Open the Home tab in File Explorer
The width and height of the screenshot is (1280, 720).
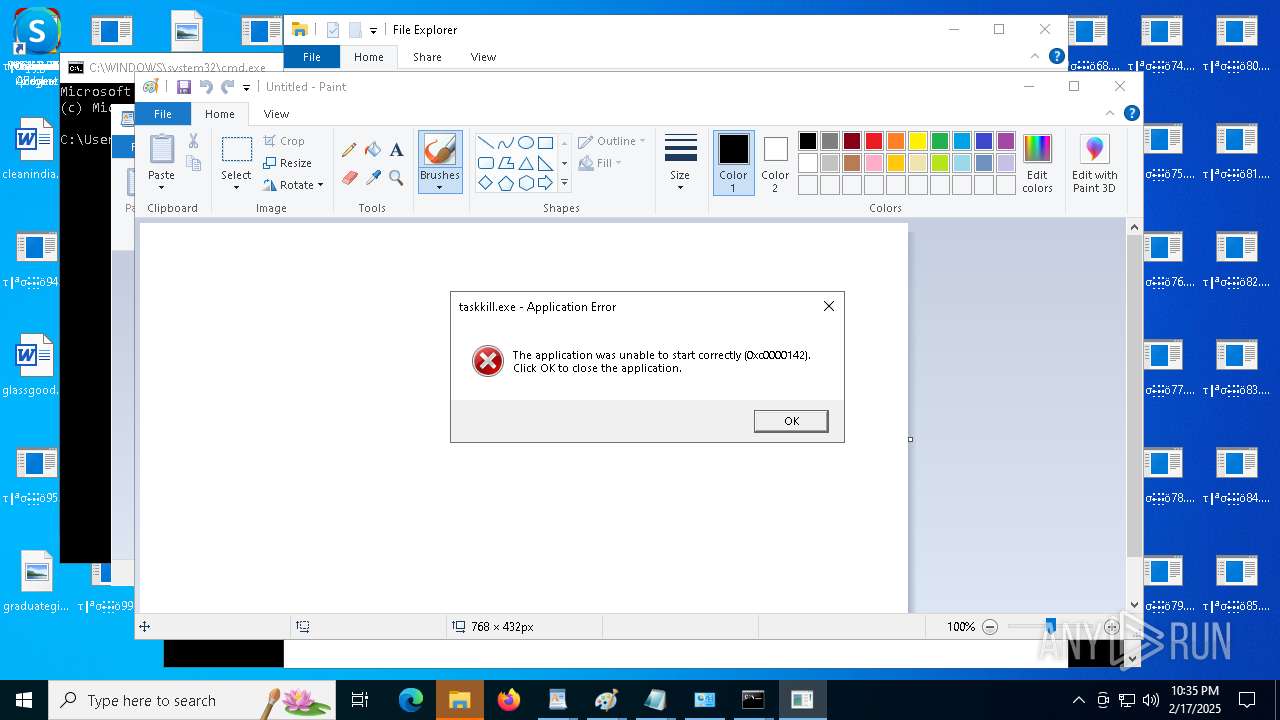[x=368, y=57]
